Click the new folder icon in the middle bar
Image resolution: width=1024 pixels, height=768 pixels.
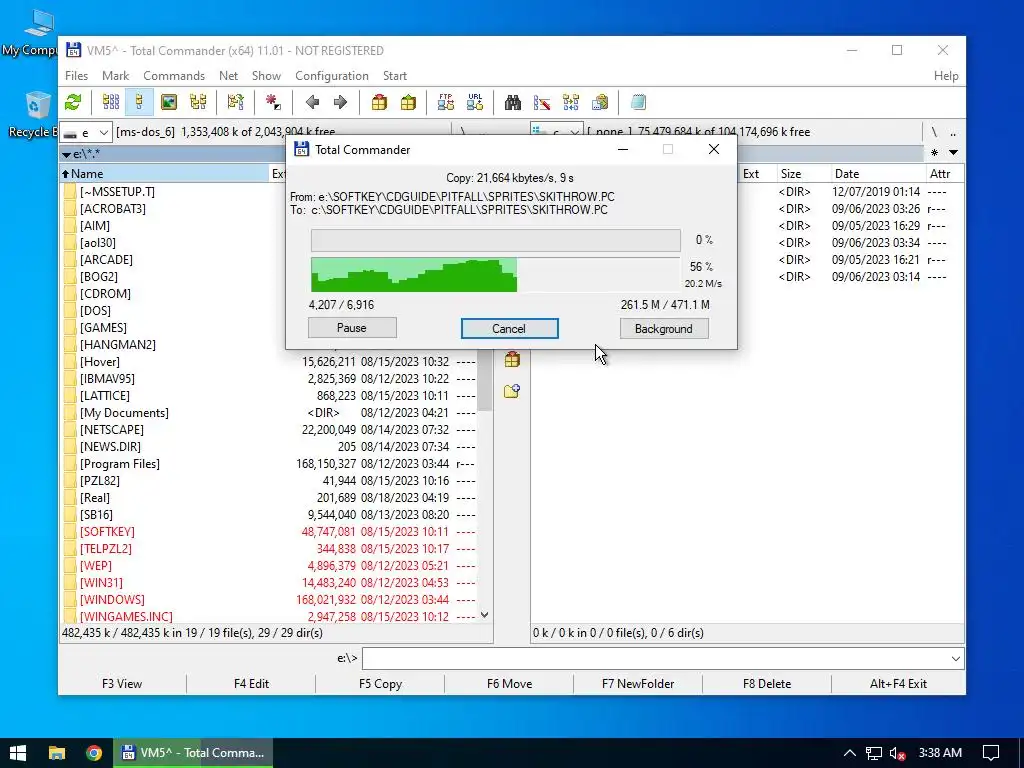512,391
